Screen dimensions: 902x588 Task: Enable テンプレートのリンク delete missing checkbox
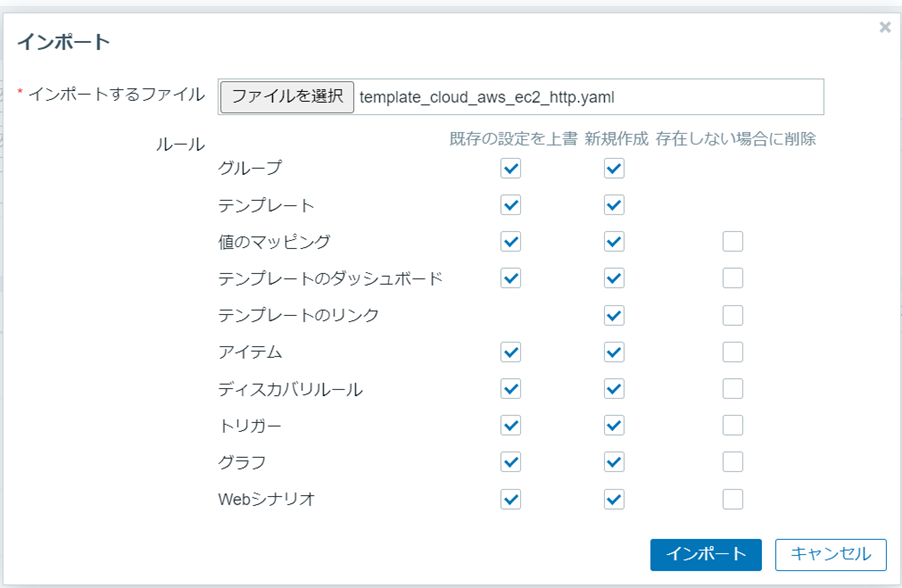point(733,315)
